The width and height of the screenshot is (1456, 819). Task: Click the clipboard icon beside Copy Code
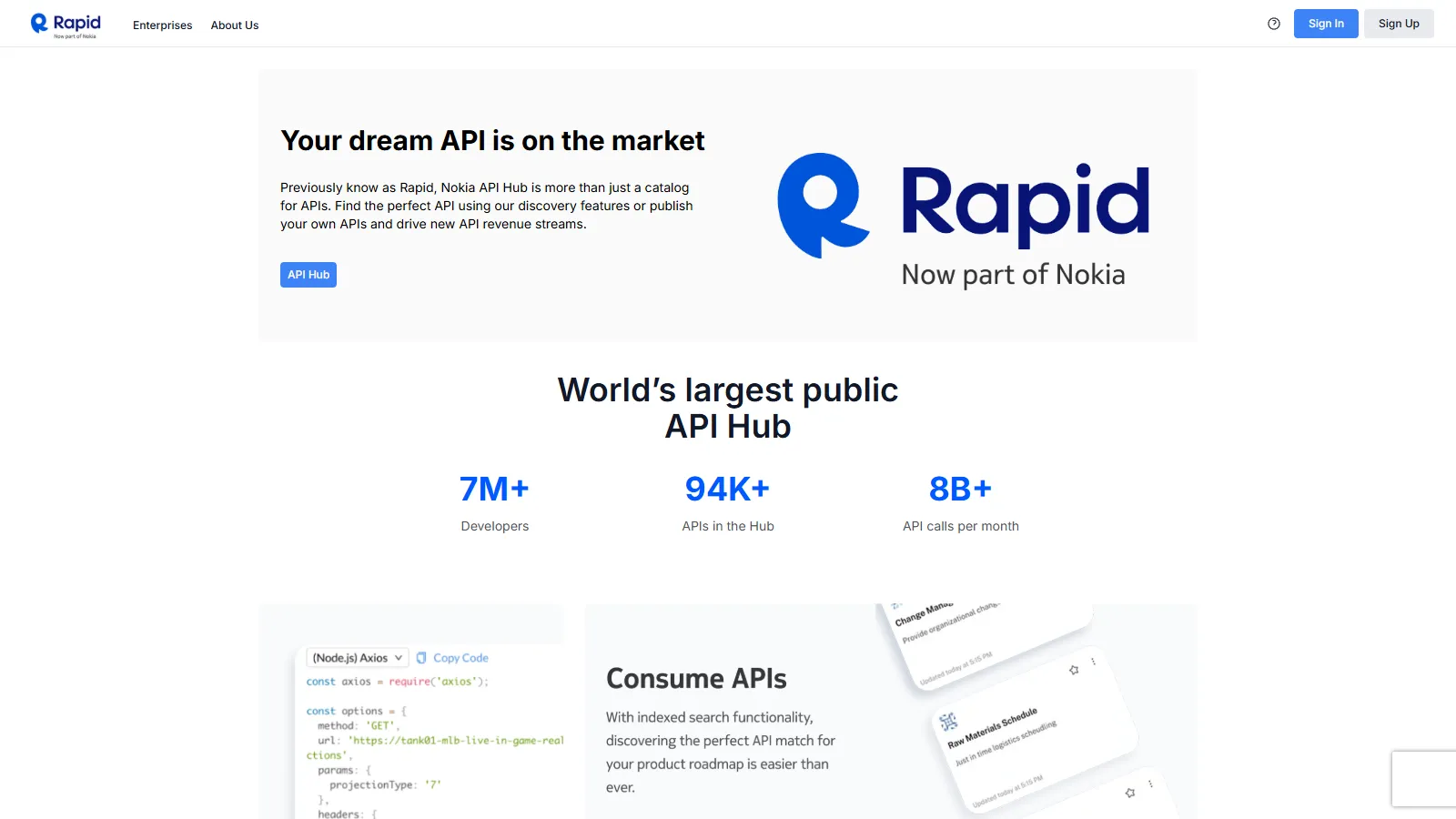point(420,657)
